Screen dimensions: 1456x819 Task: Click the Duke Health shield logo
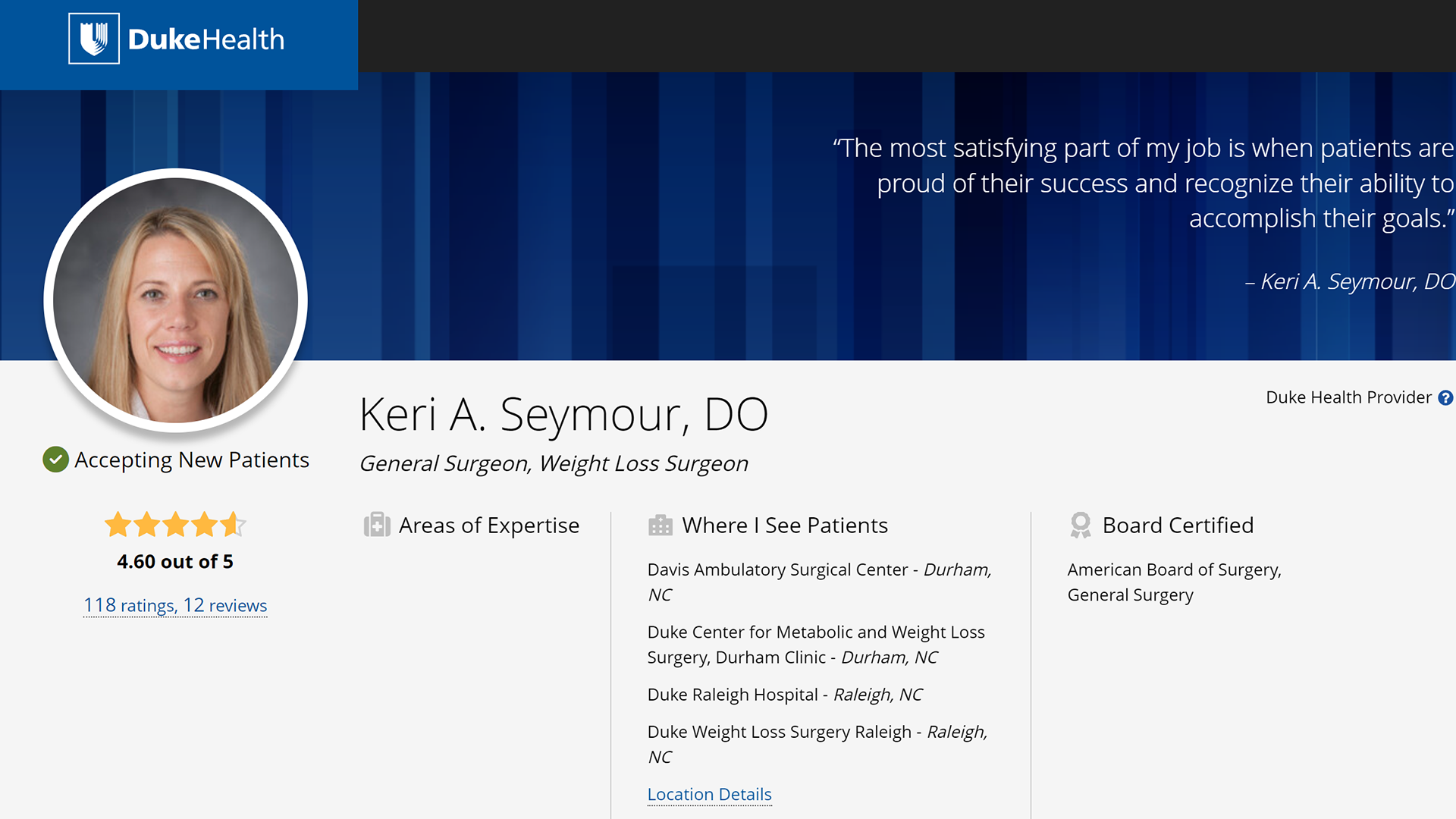pyautogui.click(x=94, y=39)
